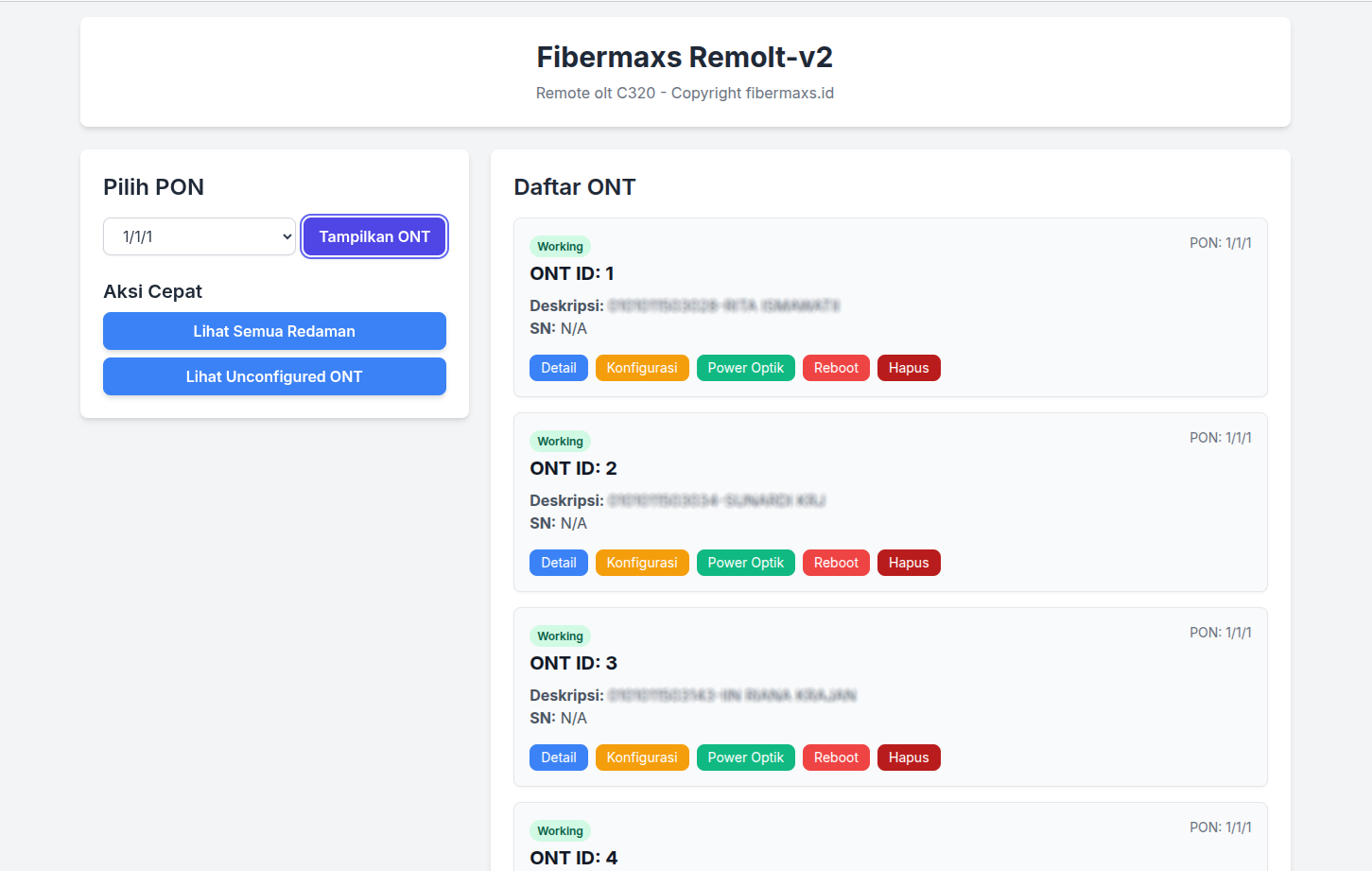Viewport: 1372px width, 871px height.
Task: Check Power Optik of ONT ID 2
Action: (745, 563)
